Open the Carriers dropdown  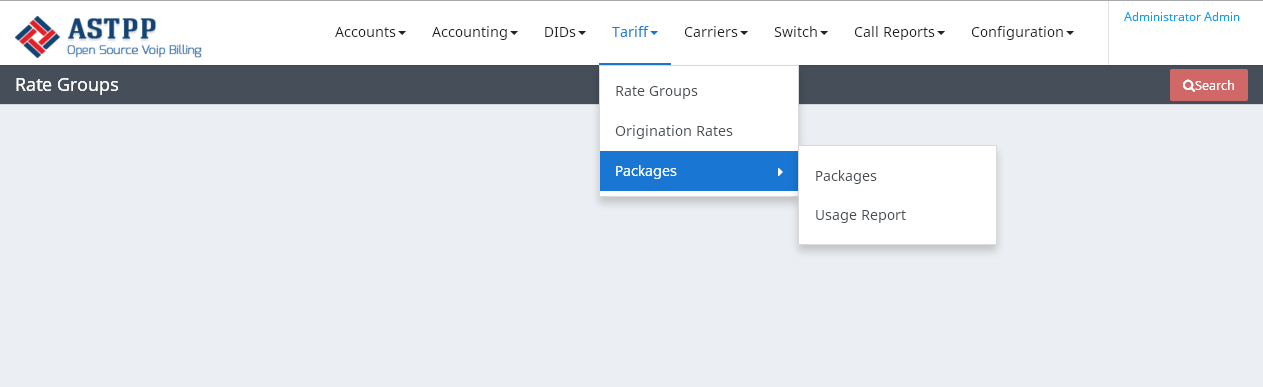(716, 32)
